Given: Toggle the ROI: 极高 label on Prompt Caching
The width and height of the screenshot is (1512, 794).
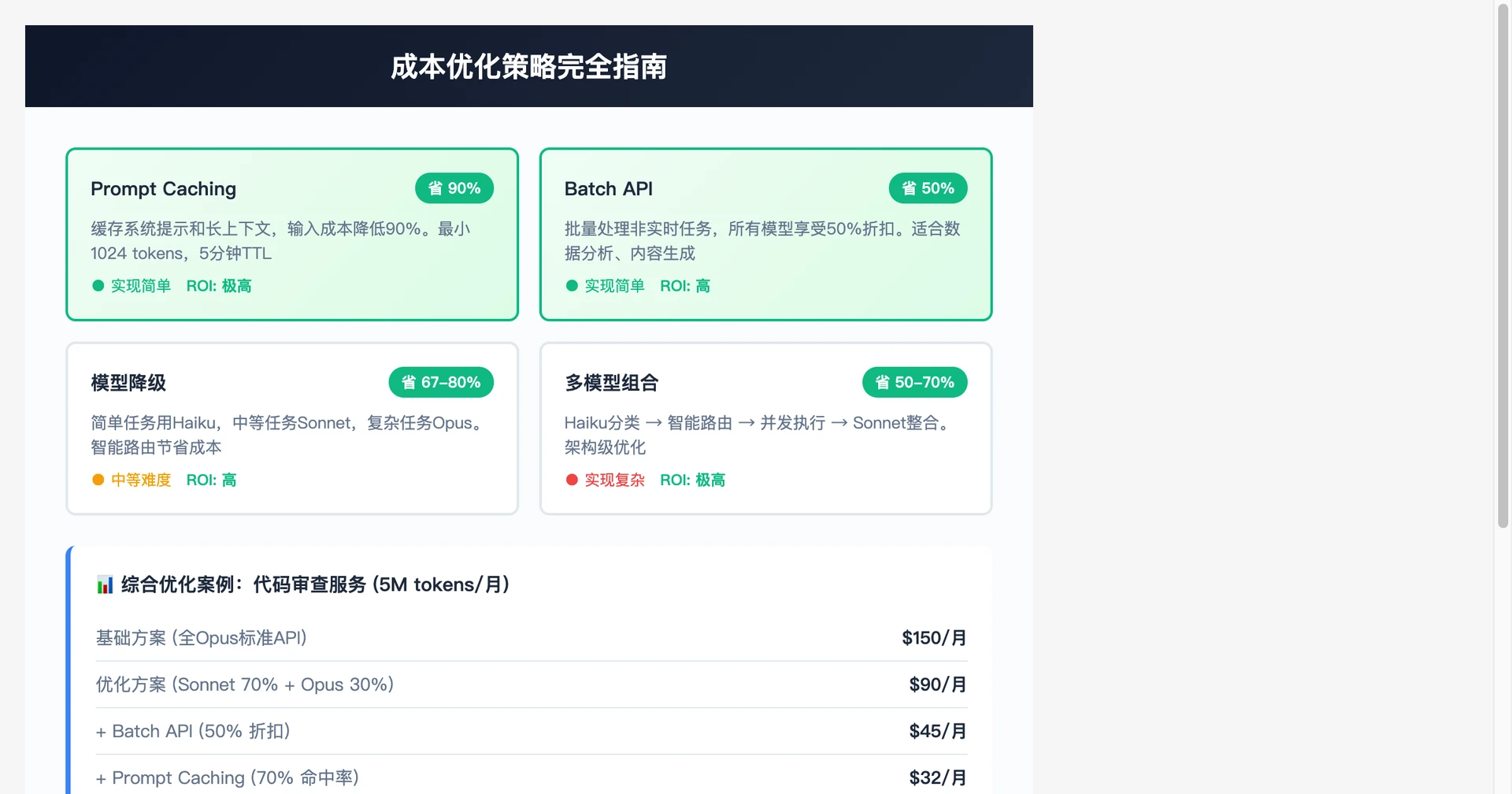Looking at the screenshot, I should (x=219, y=286).
